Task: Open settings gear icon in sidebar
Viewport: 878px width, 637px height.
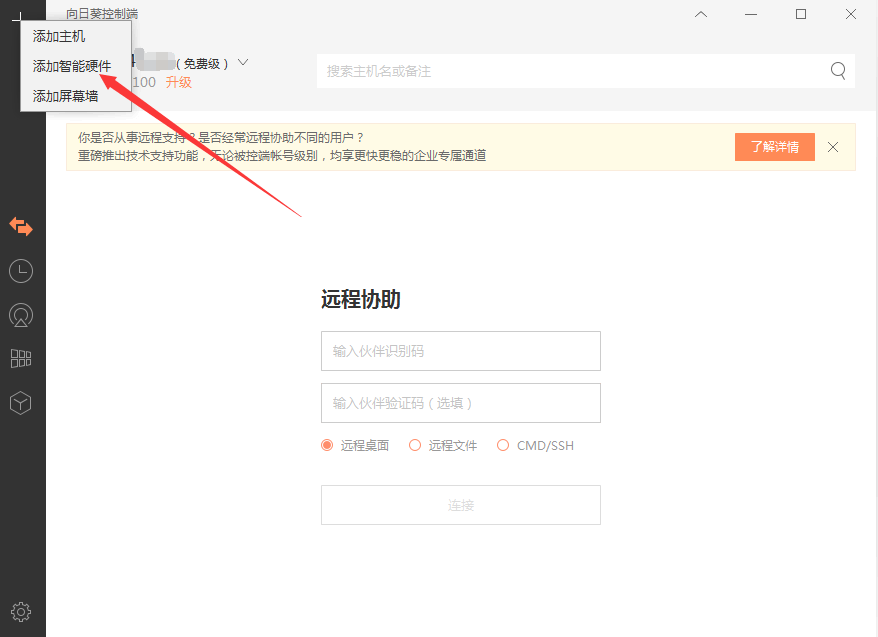Action: pyautogui.click(x=21, y=612)
